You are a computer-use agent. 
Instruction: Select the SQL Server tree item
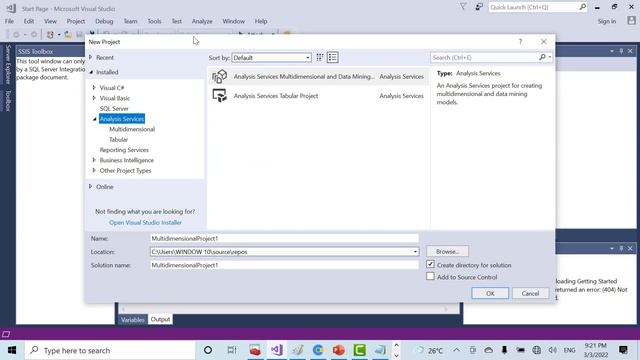pos(114,108)
